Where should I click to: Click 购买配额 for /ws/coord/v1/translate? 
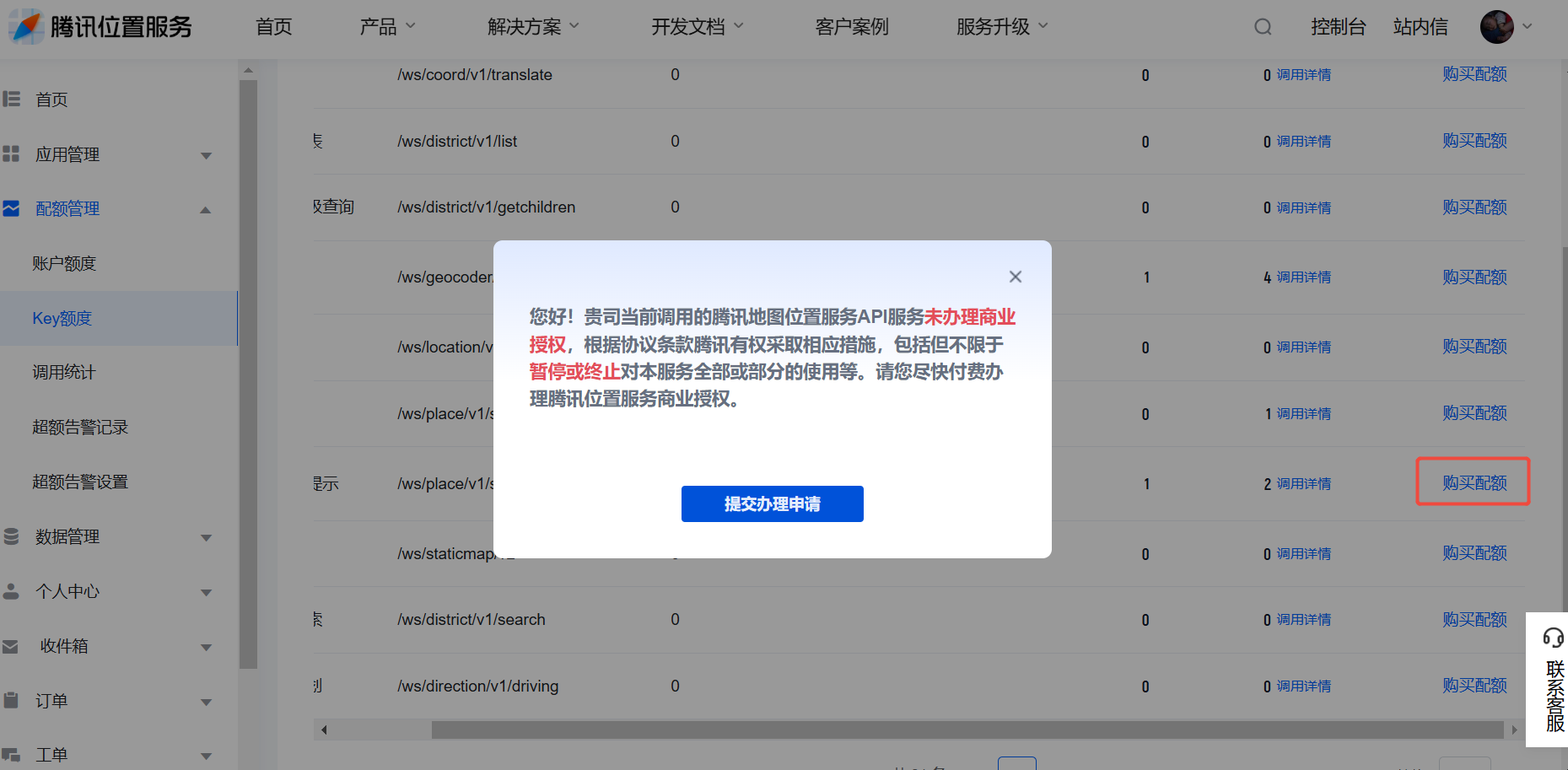pyautogui.click(x=1474, y=74)
